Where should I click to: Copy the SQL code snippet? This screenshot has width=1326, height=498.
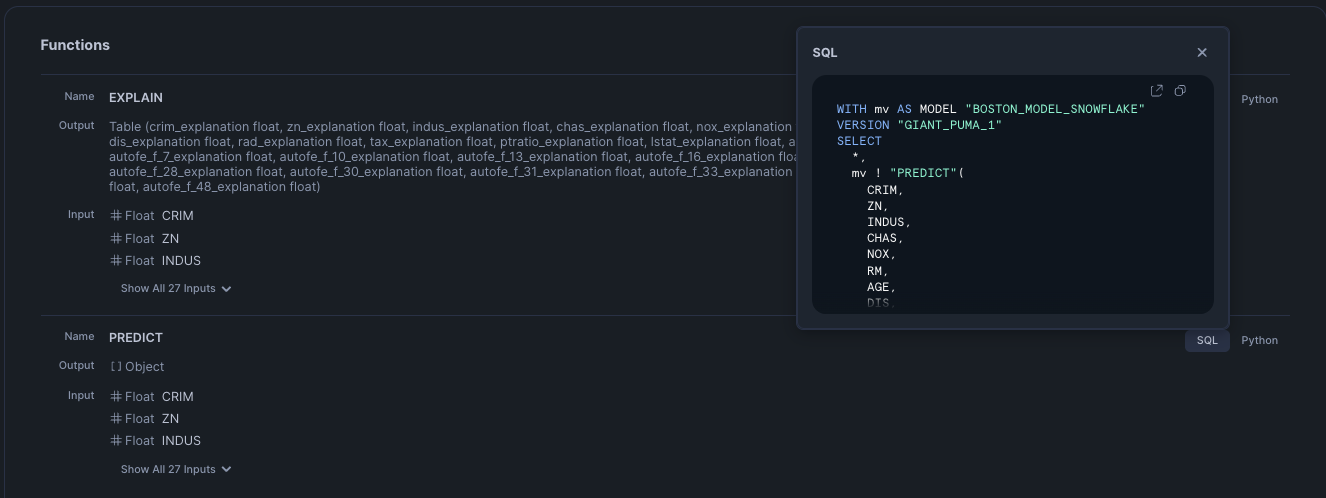[x=1180, y=91]
